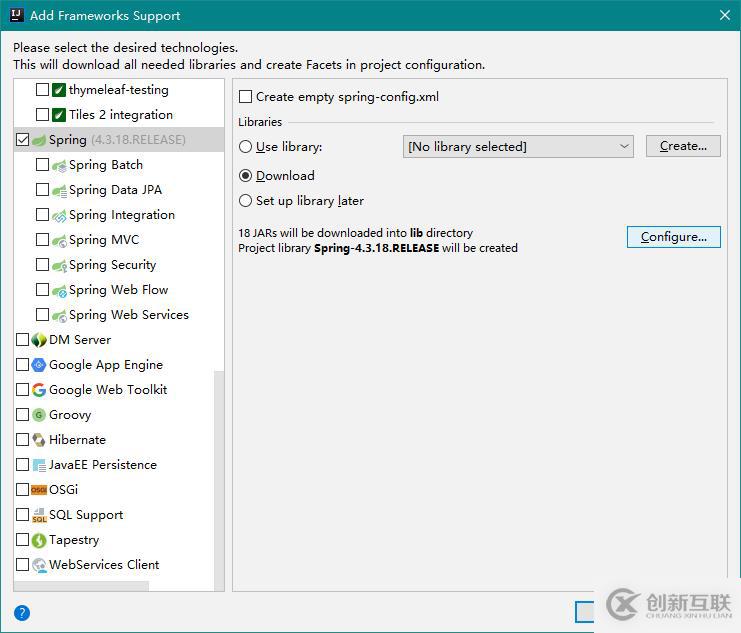Screen dimensions: 741x633
Task: Tick the Groovy checkbox
Action: point(22,415)
